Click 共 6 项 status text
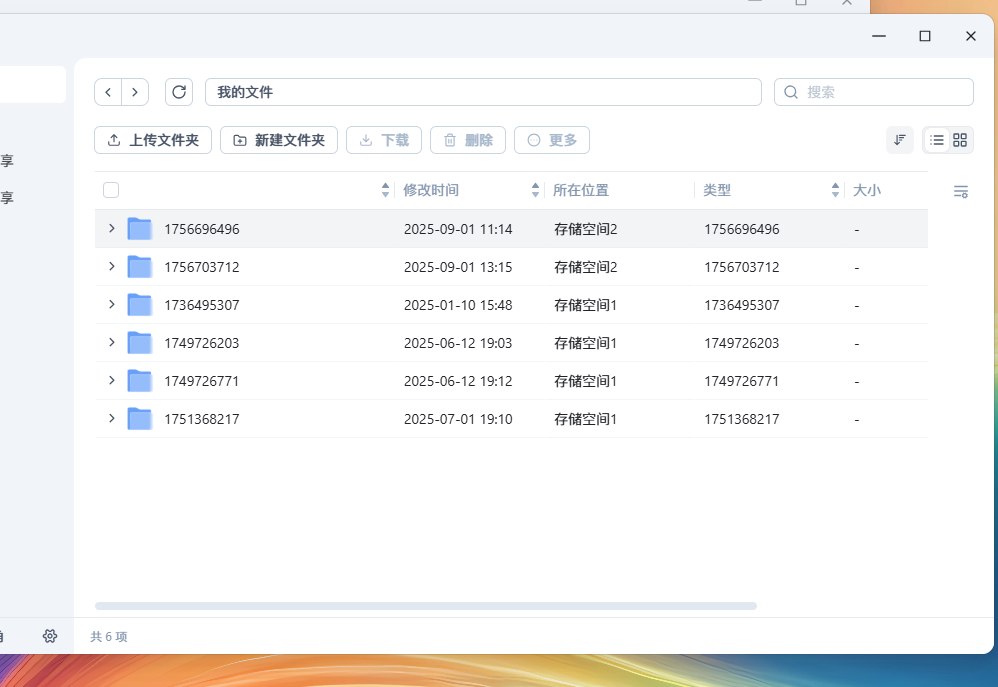Screen dimensions: 998x687 (x=109, y=637)
